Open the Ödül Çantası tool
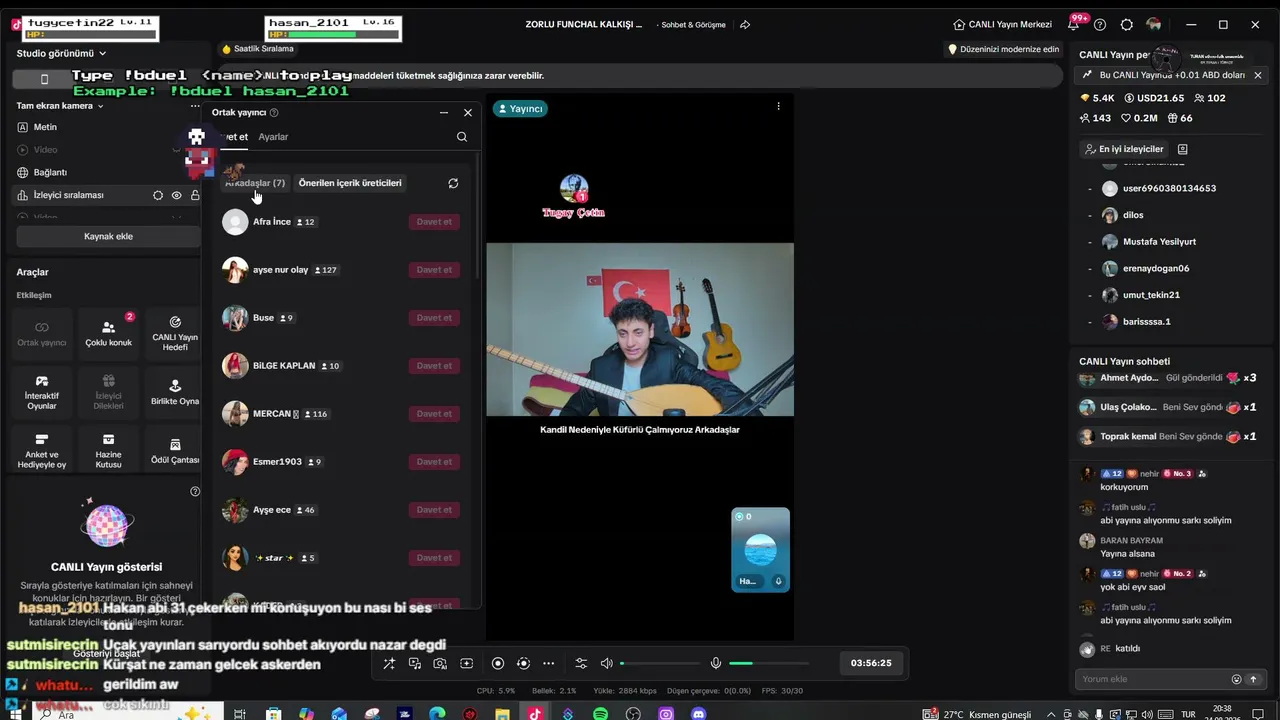Screen dimensions: 1280x720 click(175, 450)
